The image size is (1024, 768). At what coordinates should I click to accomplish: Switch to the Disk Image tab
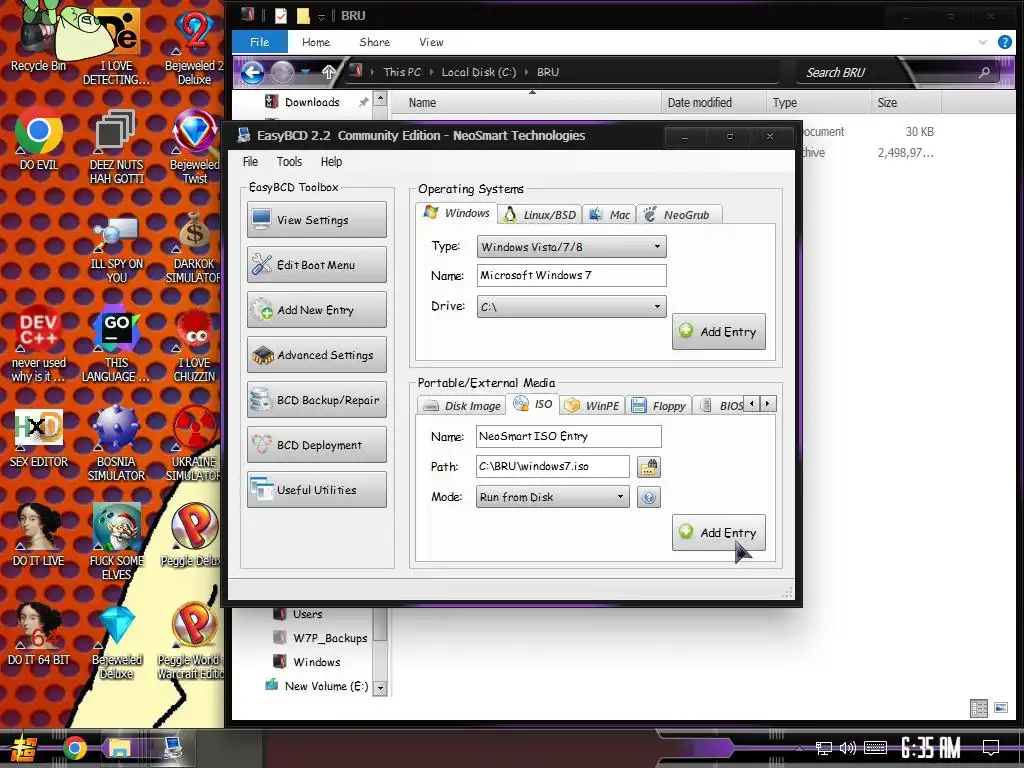tap(462, 406)
